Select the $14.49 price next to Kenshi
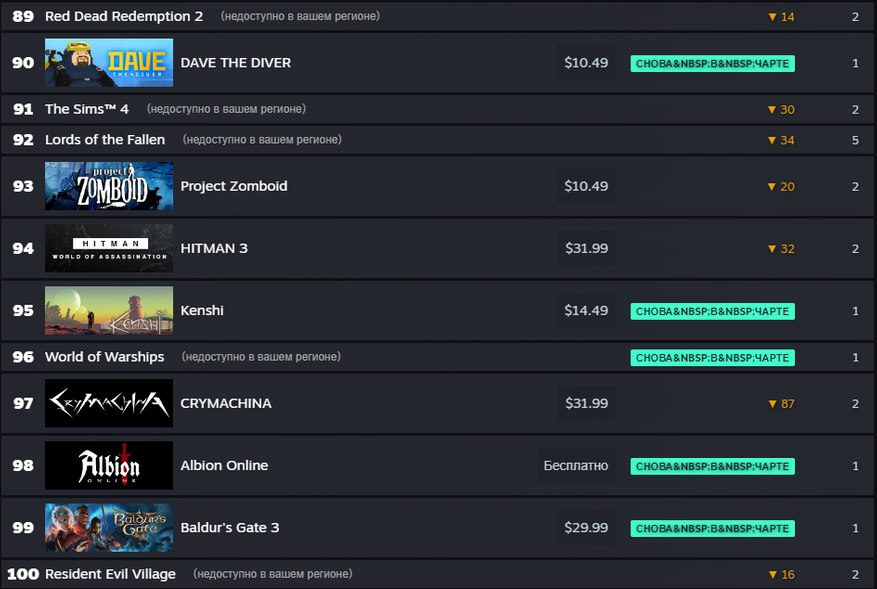877x589 pixels. pos(586,311)
